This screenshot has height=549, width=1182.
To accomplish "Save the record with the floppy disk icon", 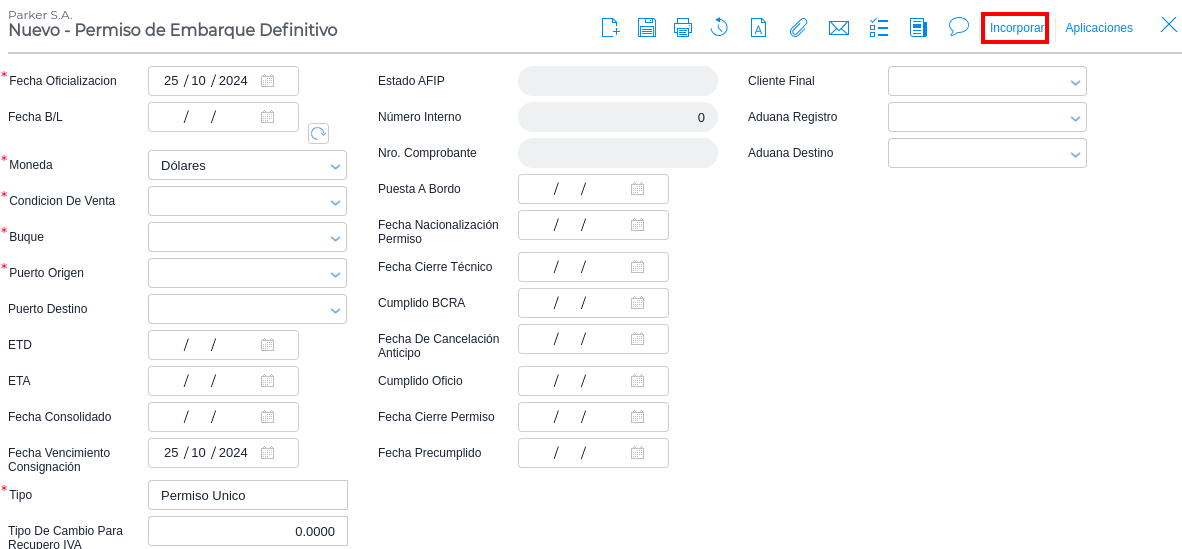I will click(647, 28).
